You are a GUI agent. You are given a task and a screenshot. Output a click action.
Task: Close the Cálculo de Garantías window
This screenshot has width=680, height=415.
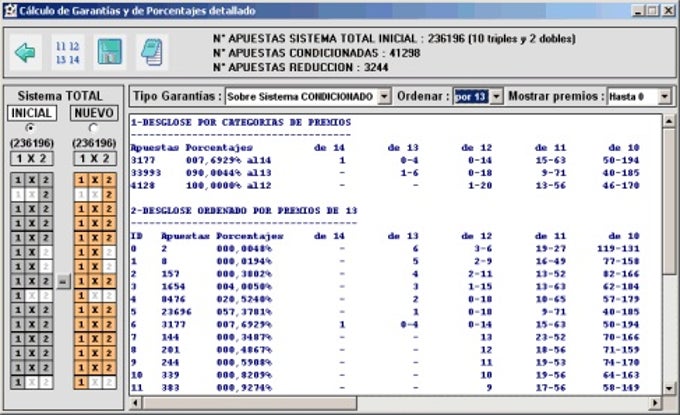(x=668, y=10)
